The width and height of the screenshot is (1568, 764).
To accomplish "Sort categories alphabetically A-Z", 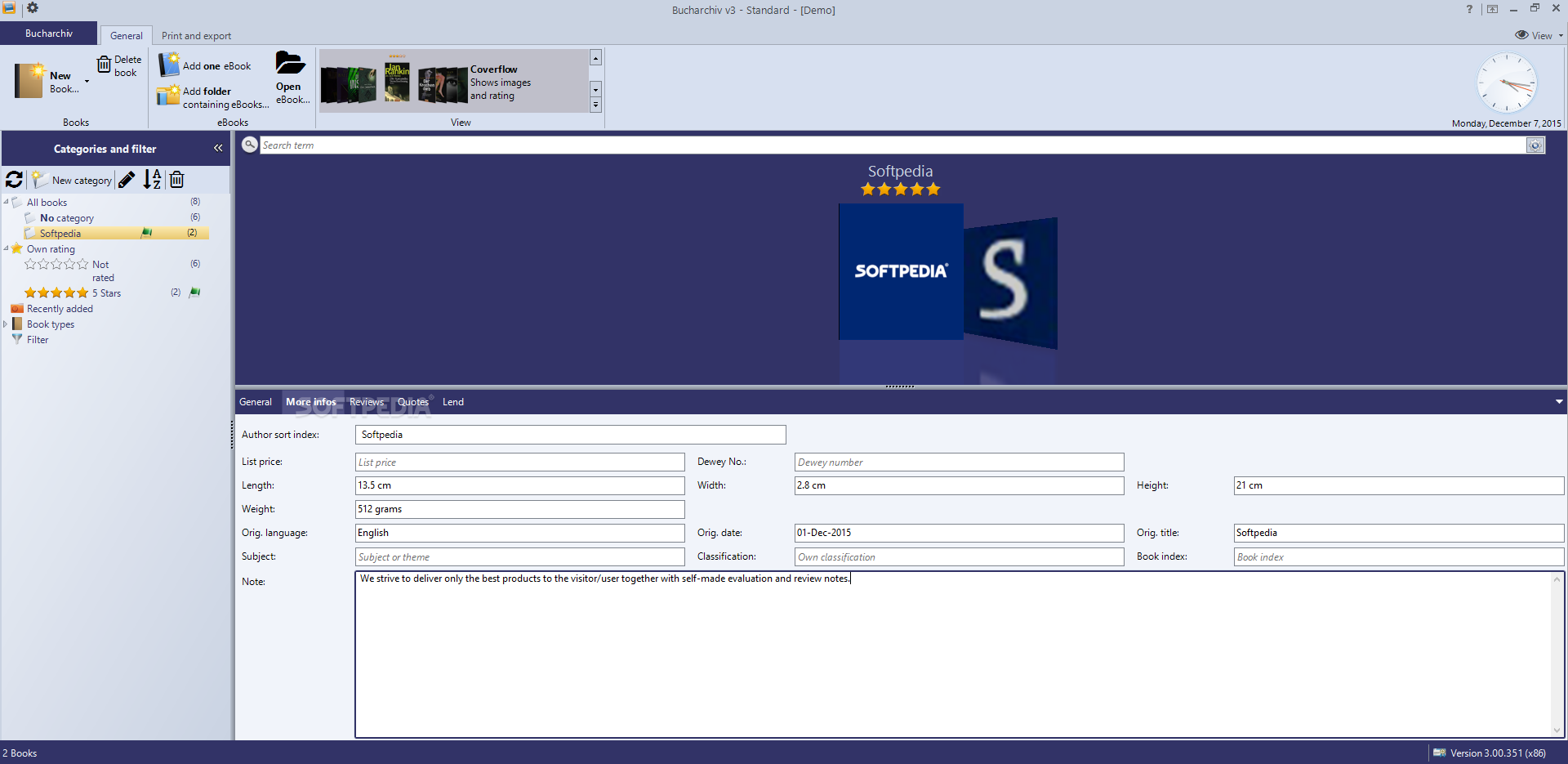I will click(x=153, y=179).
